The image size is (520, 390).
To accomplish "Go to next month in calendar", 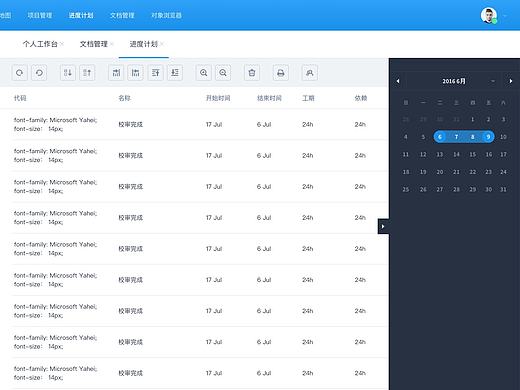I will point(511,81).
